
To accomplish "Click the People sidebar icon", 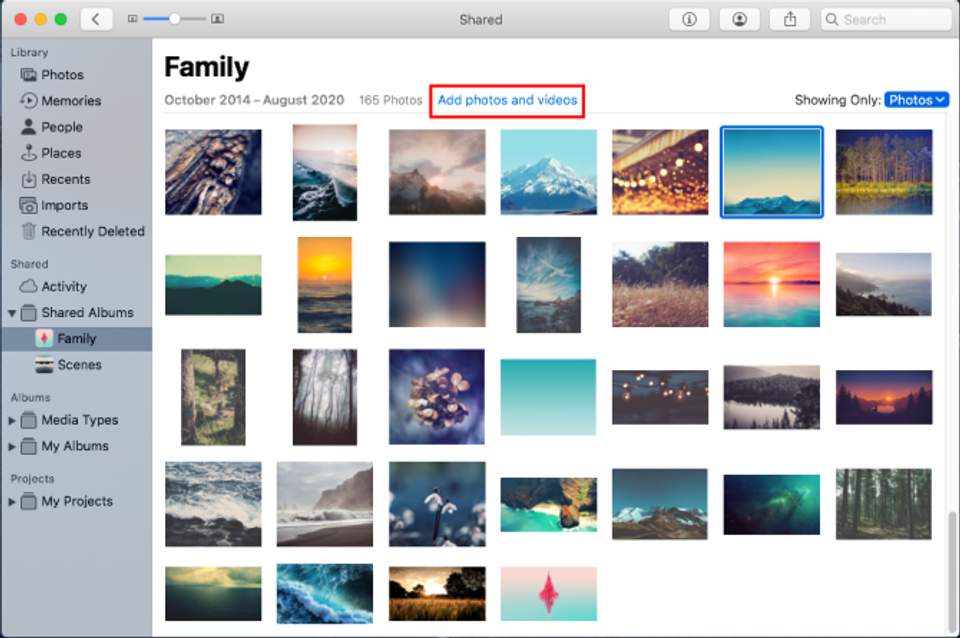I will [x=28, y=127].
